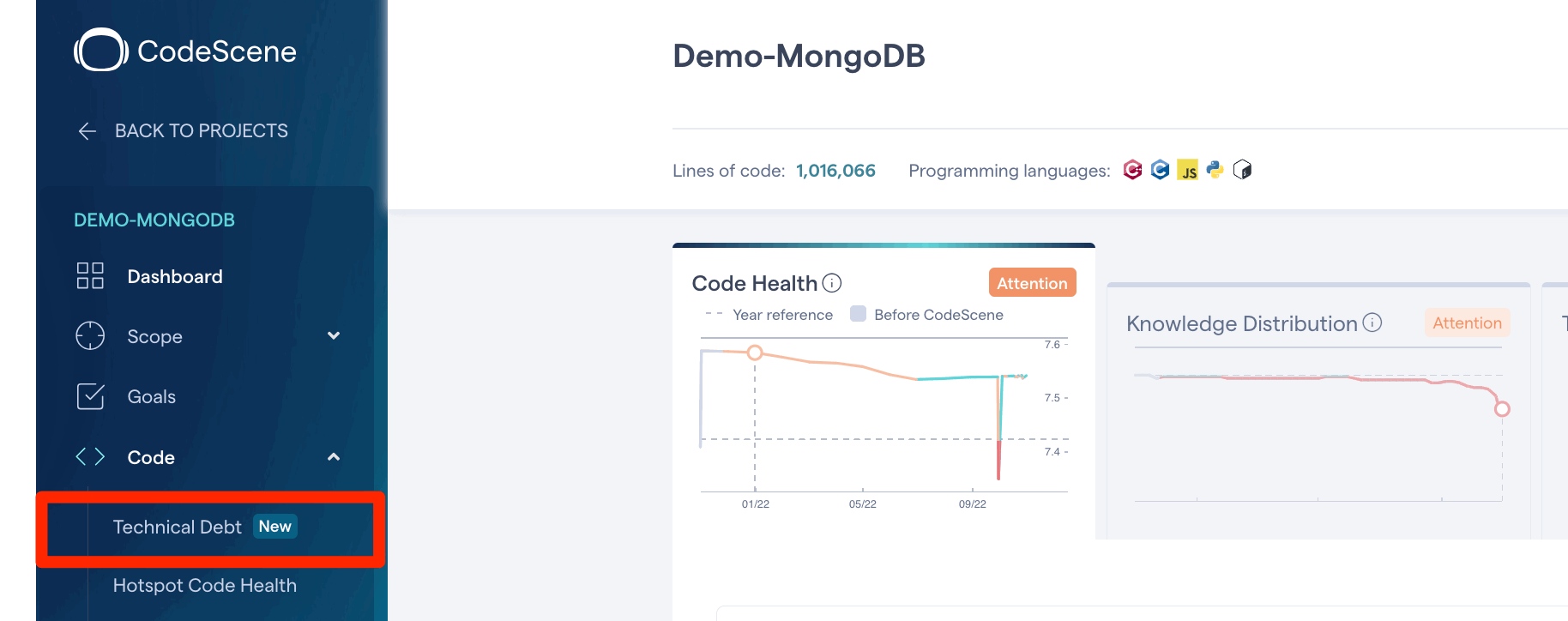Click the New badge beside Technical Debt
The image size is (1568, 621).
click(x=275, y=527)
